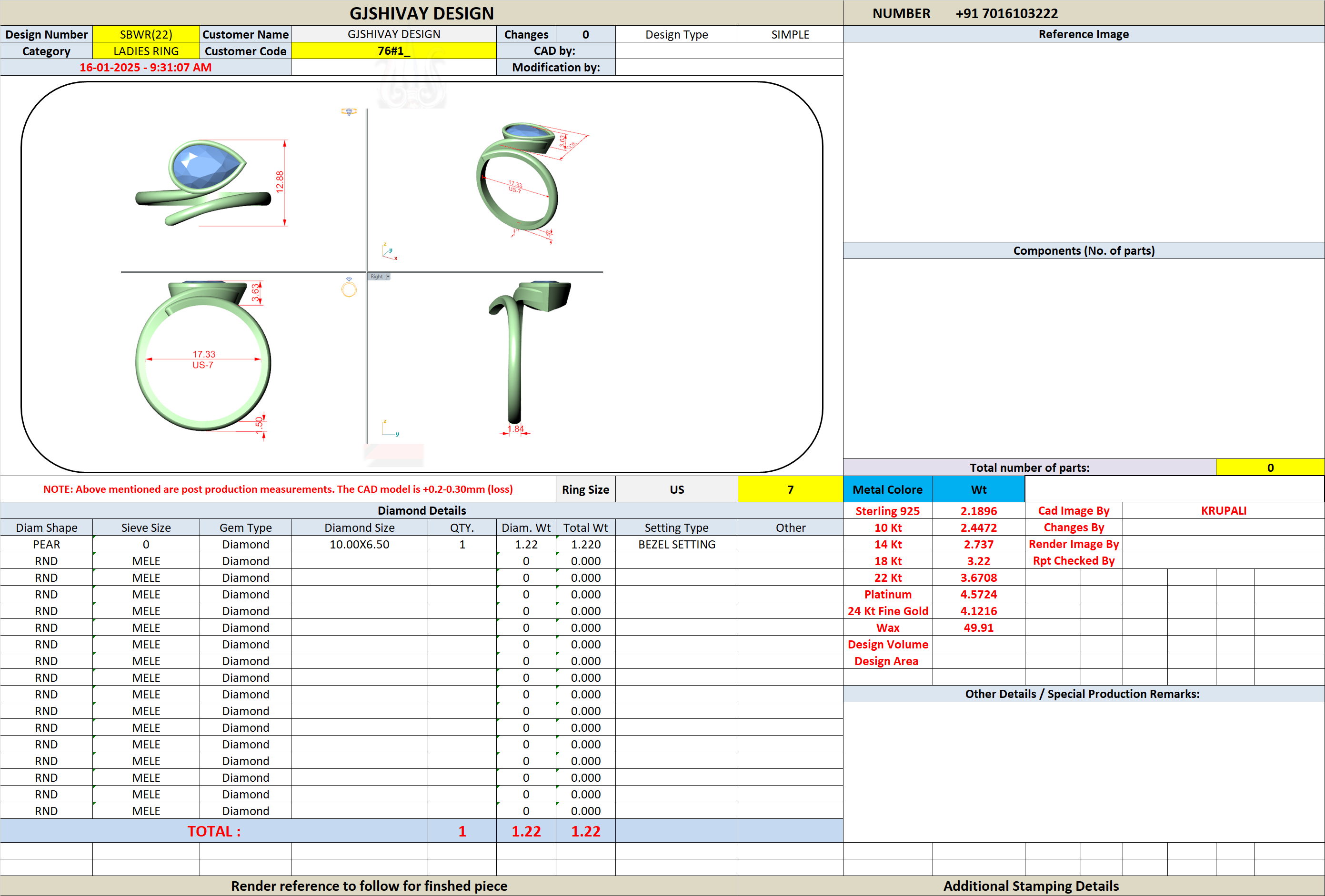Click the Wax weight 49.91
Viewport: 1325px width, 896px height.
click(979, 627)
